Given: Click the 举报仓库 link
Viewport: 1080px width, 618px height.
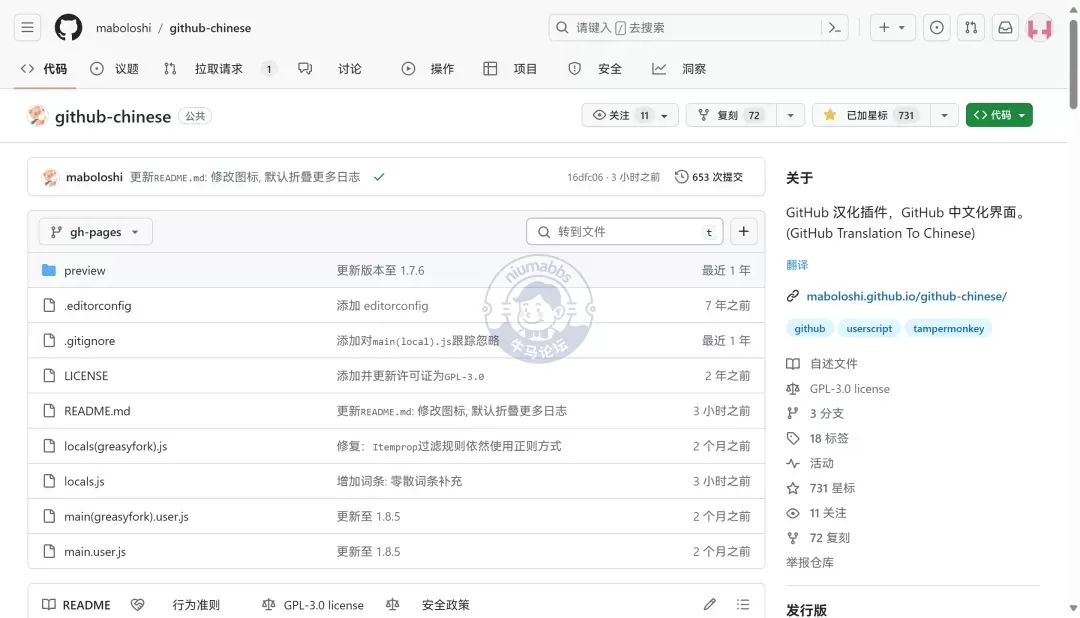Looking at the screenshot, I should 810,562.
